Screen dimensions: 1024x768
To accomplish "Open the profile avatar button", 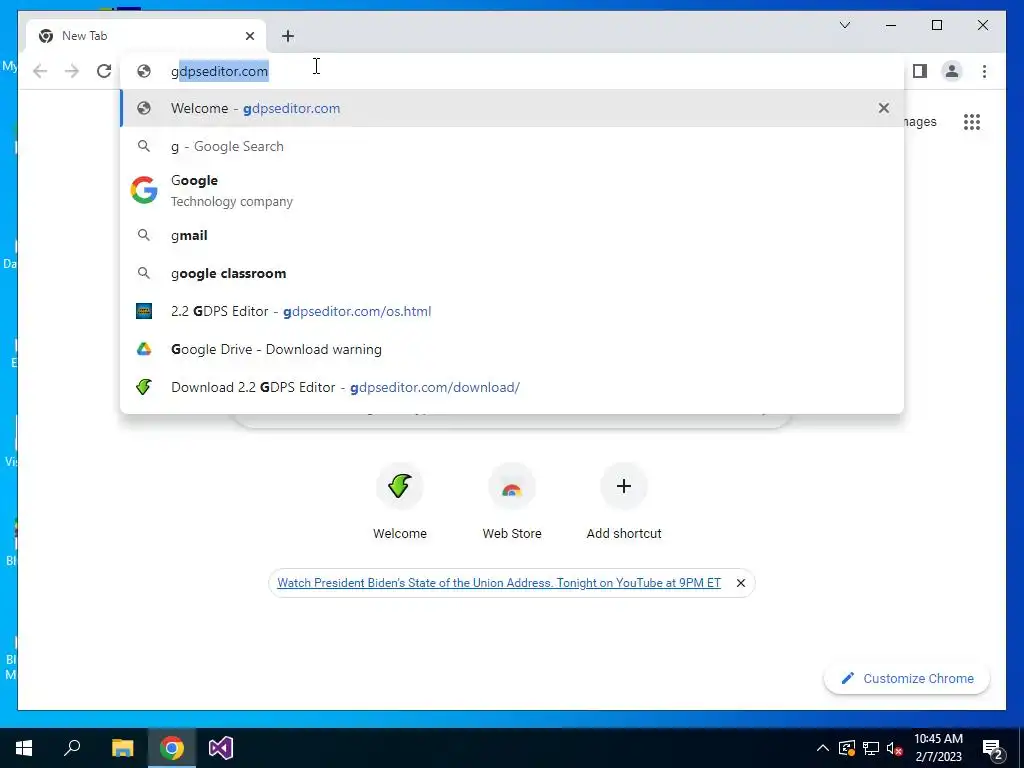I will coord(952,71).
